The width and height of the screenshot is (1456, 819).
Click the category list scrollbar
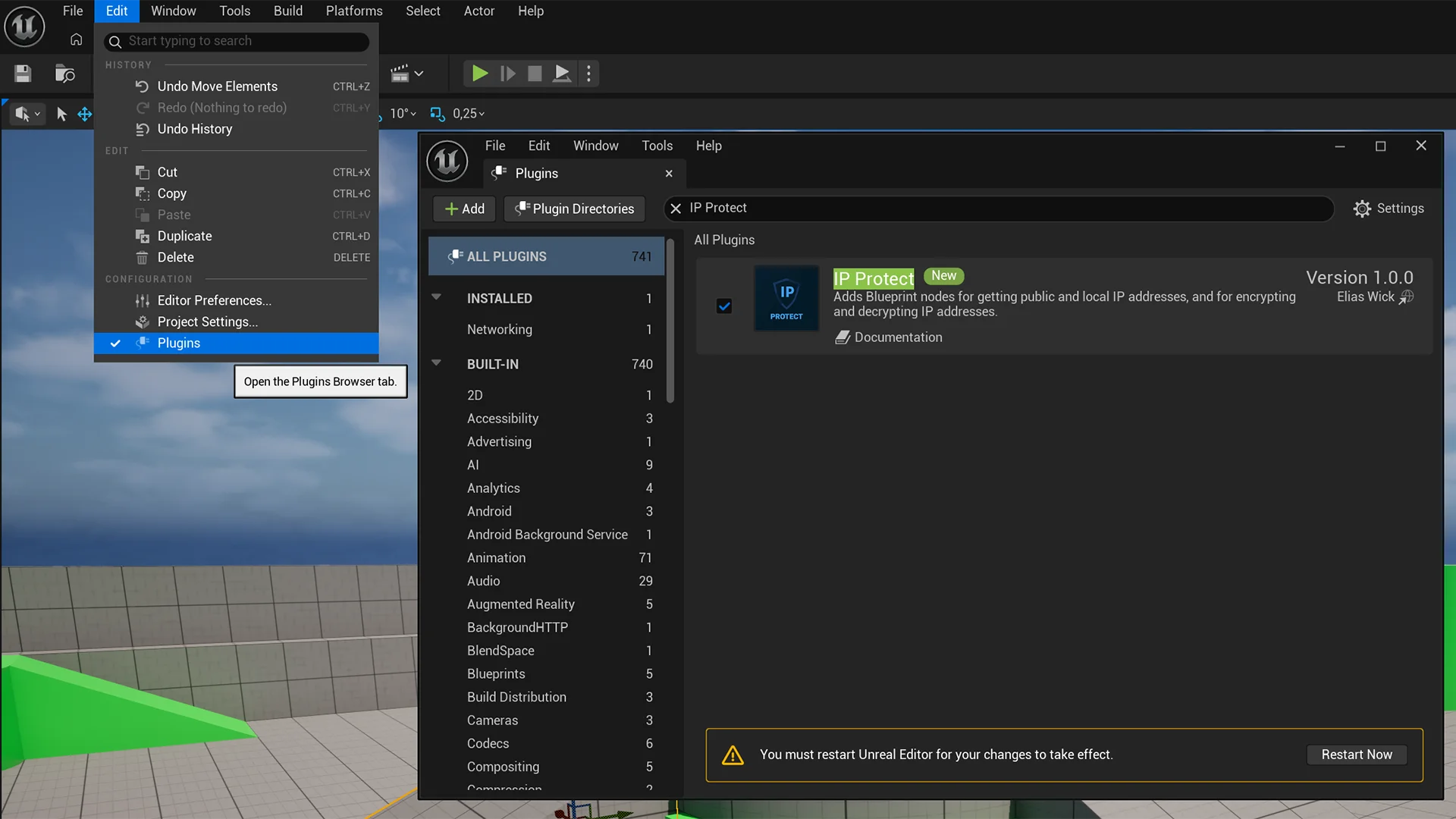pos(670,320)
